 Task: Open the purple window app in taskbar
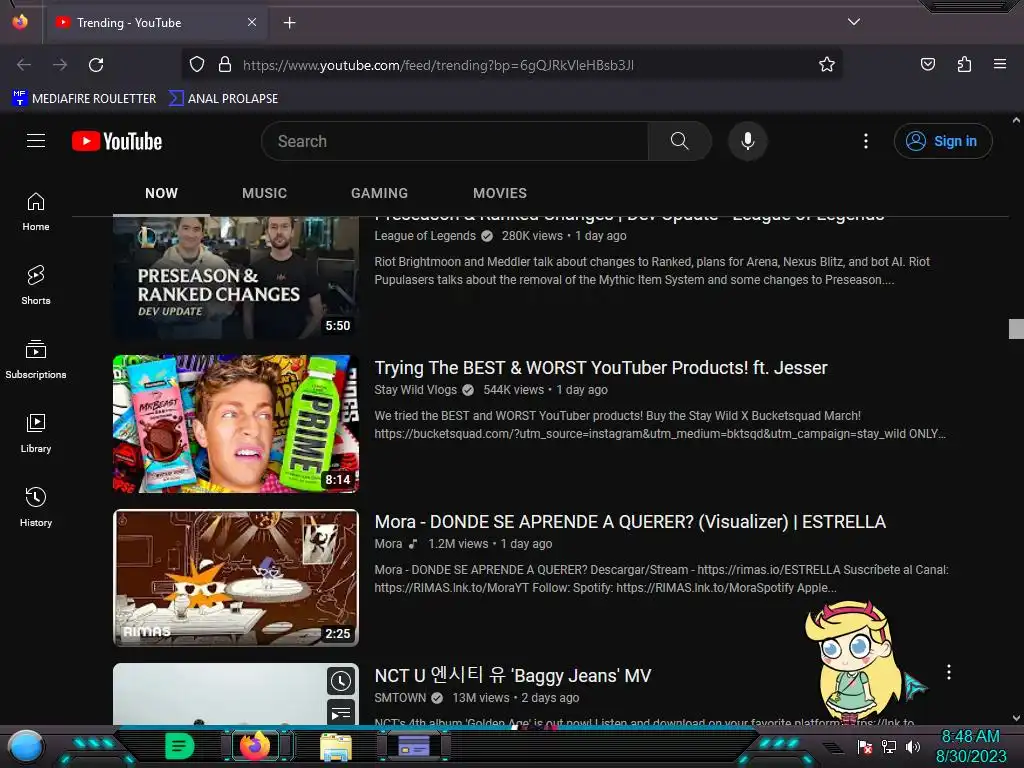[413, 746]
